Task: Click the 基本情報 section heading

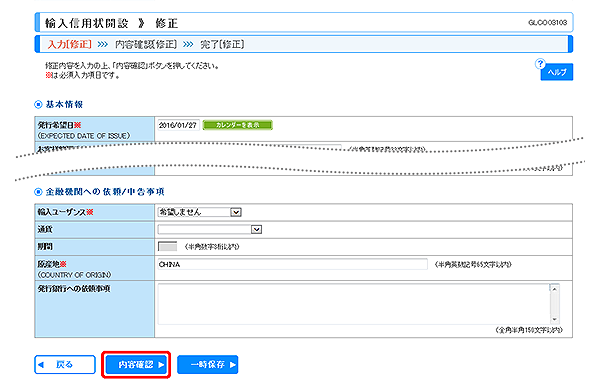Action: click(64, 104)
